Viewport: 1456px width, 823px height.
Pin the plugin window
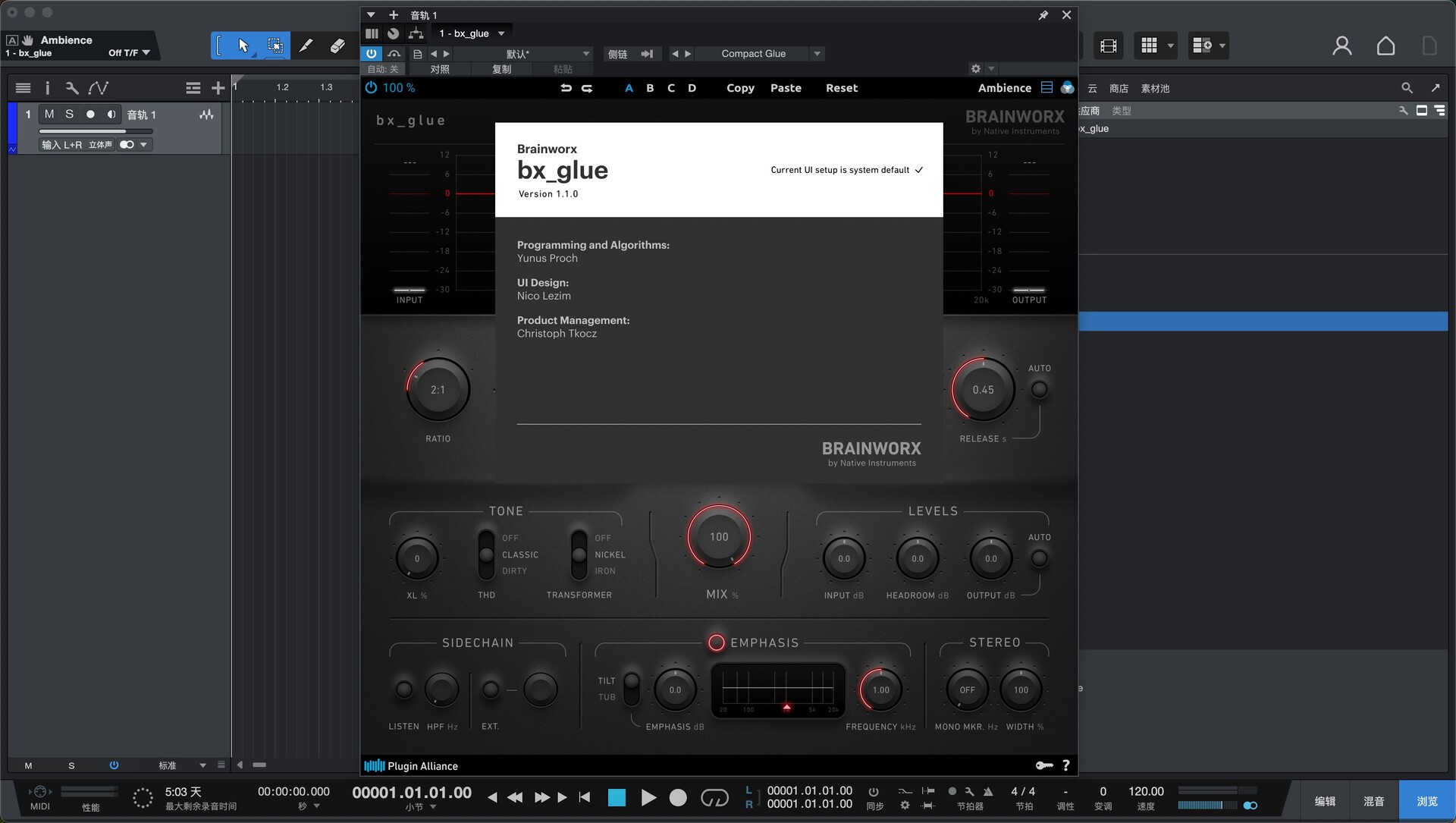pos(1043,15)
